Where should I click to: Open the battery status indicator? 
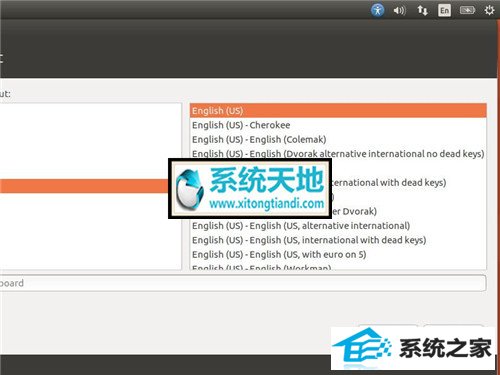[x=467, y=10]
